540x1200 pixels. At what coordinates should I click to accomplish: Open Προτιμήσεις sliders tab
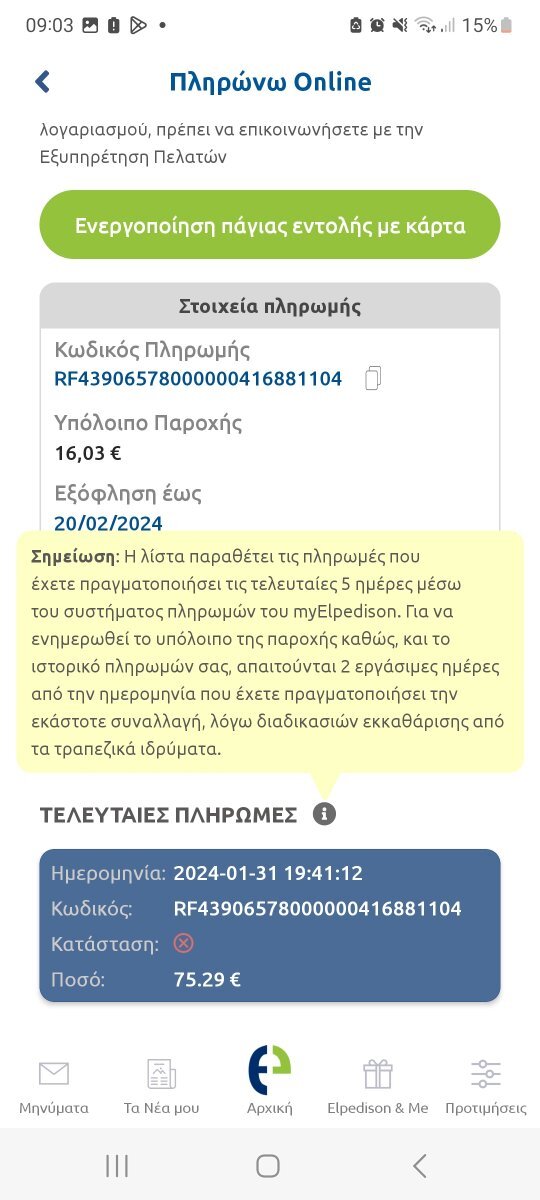[486, 1087]
